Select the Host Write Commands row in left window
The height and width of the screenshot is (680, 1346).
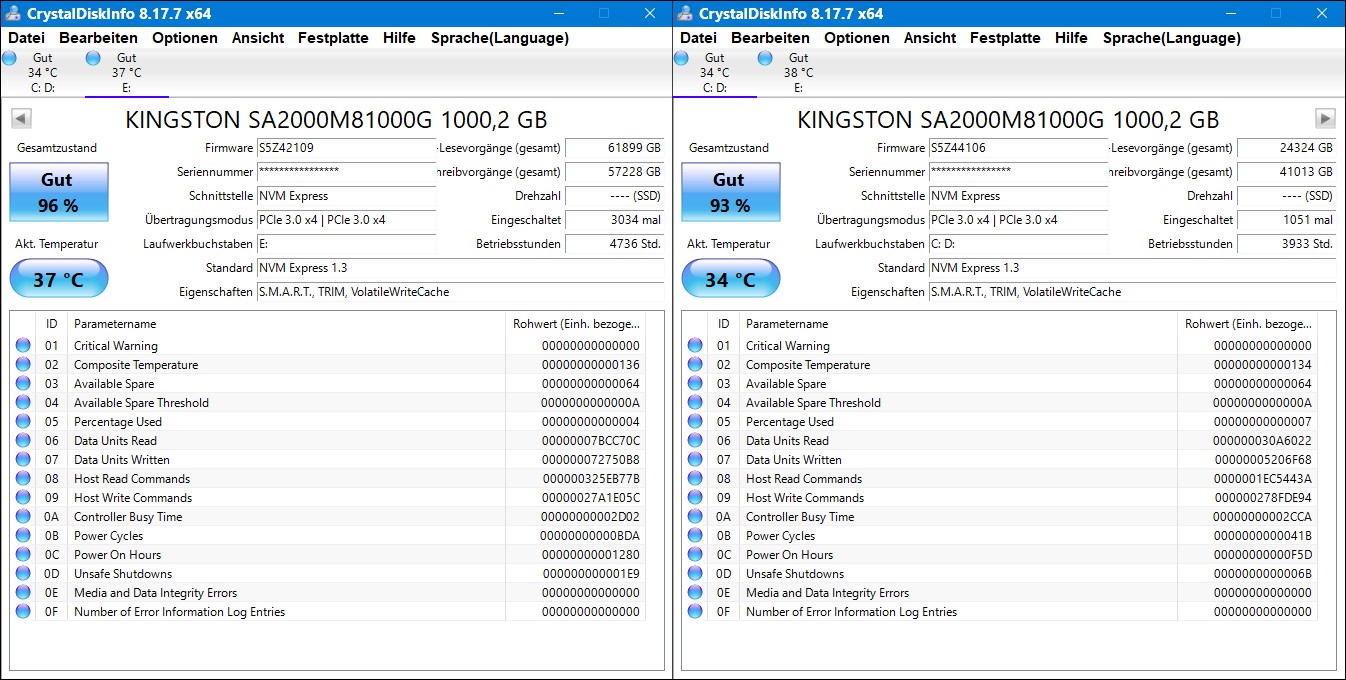click(328, 498)
